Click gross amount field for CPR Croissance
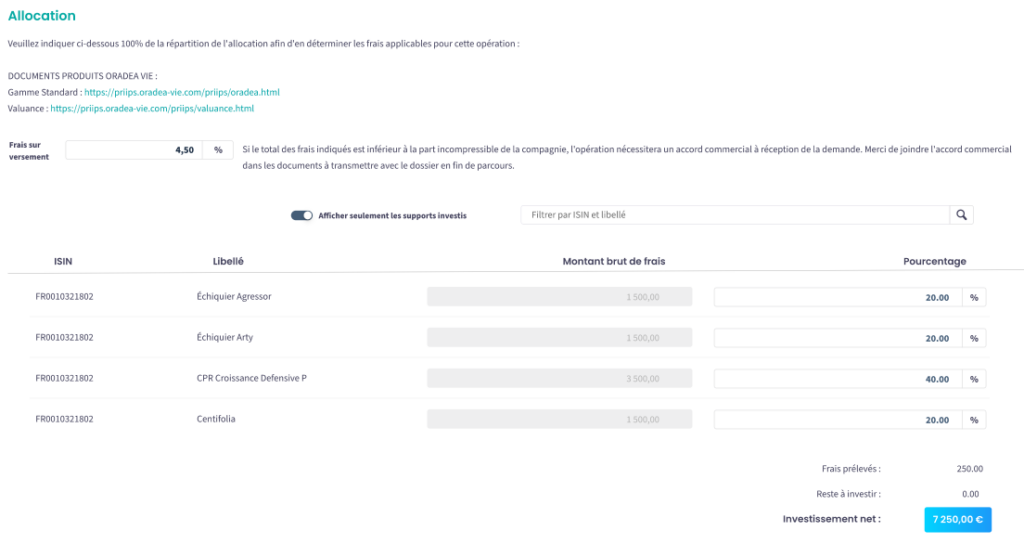The height and width of the screenshot is (544, 1024). 560,379
